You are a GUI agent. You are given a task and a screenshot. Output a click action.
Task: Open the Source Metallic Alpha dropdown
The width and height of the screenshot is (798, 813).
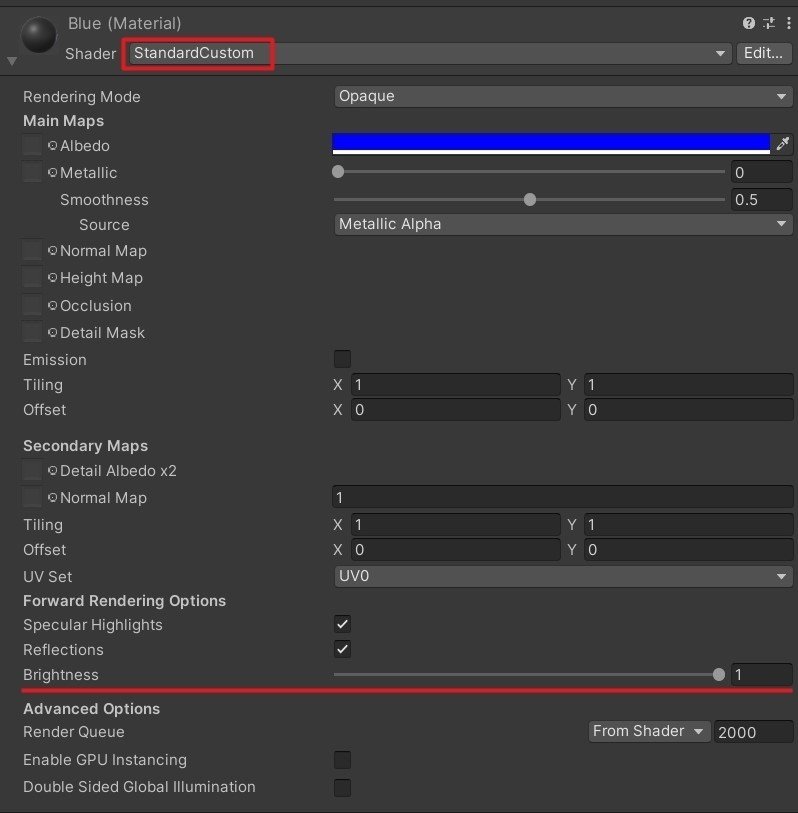pyautogui.click(x=563, y=225)
